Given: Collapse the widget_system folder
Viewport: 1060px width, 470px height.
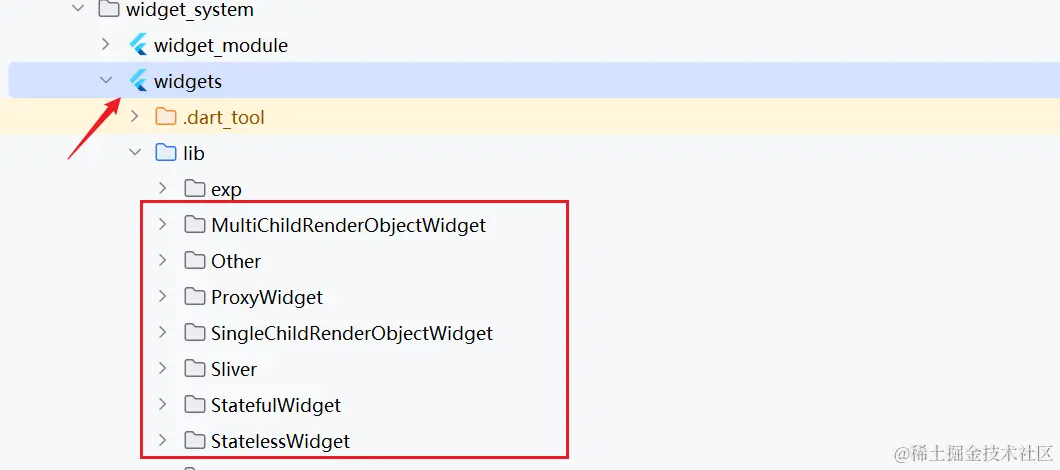Looking at the screenshot, I should click(x=78, y=10).
